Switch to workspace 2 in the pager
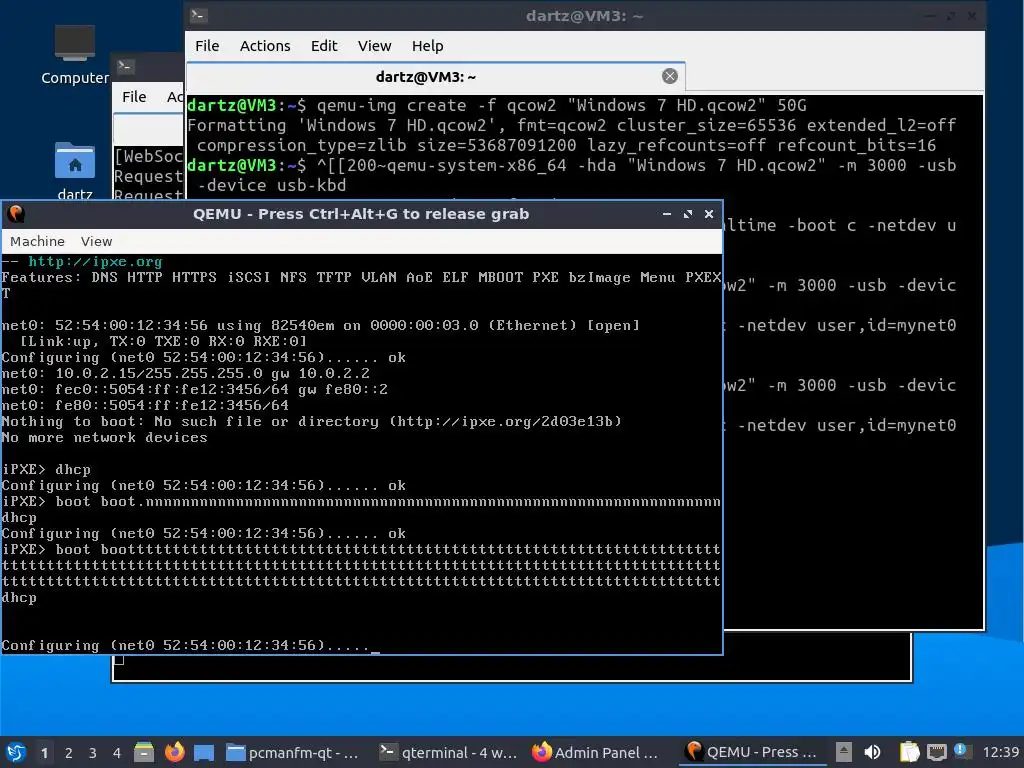 pos(69,753)
